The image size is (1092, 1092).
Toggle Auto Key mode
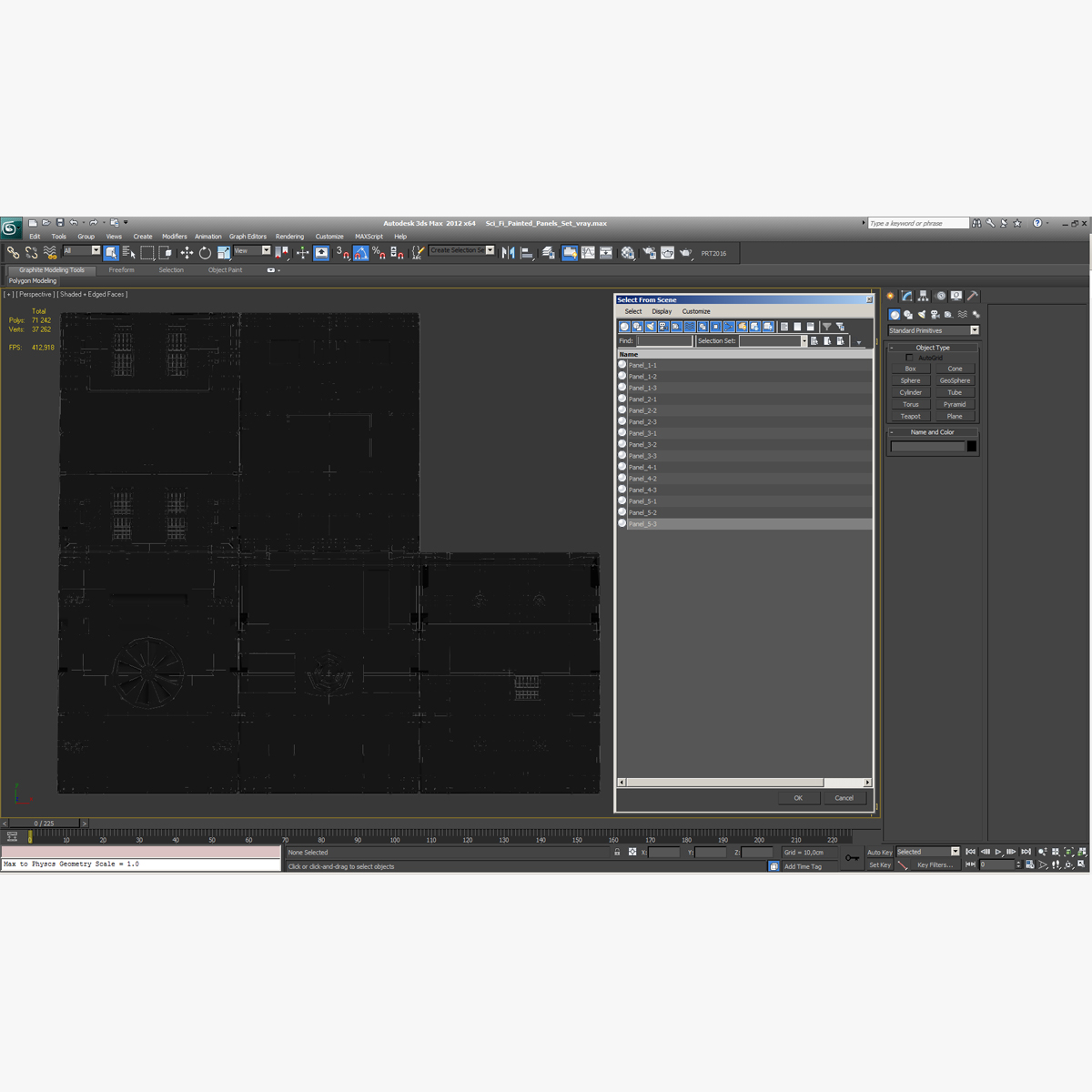879,853
